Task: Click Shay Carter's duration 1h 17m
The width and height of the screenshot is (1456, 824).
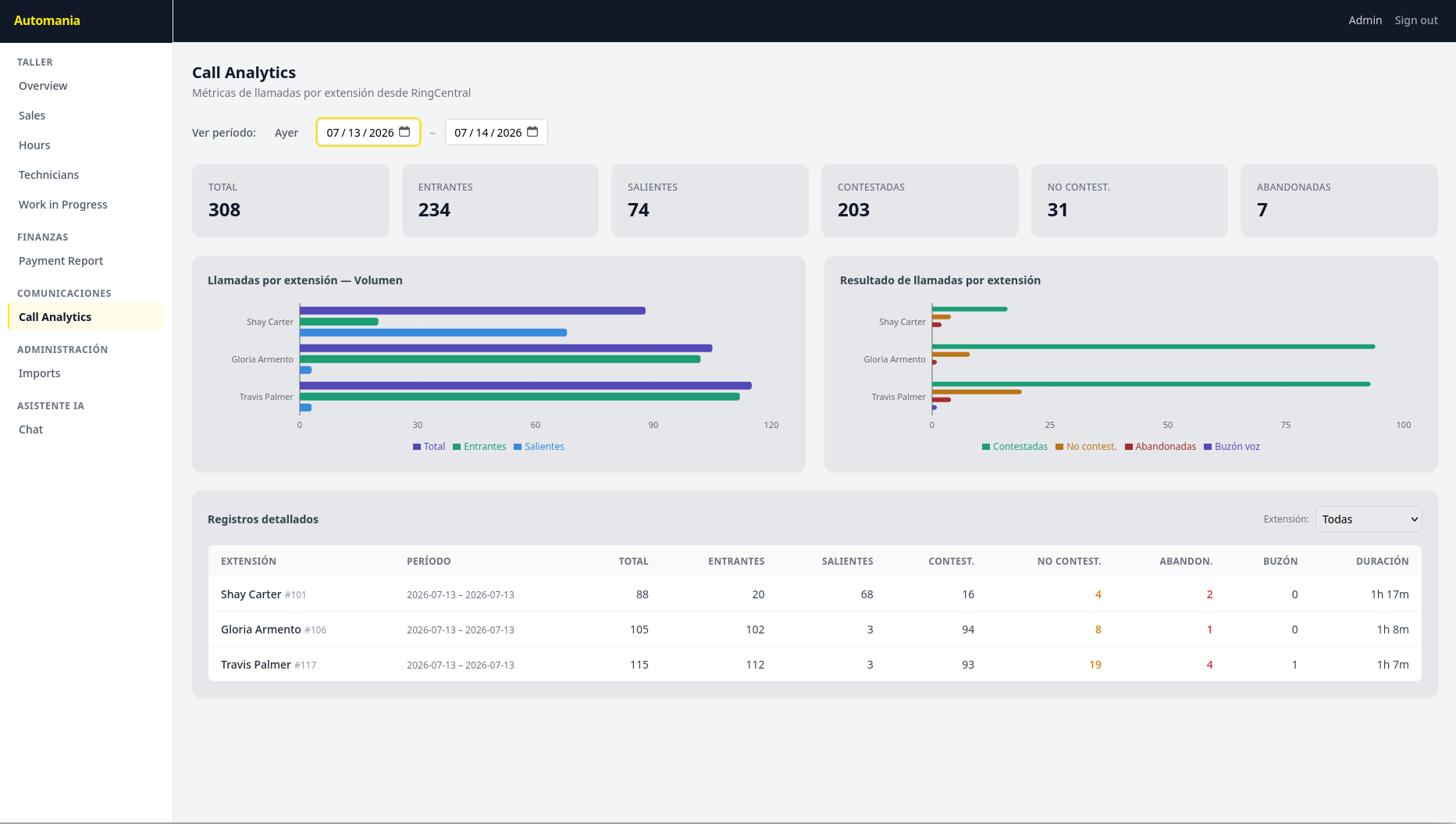Action: click(x=1390, y=594)
